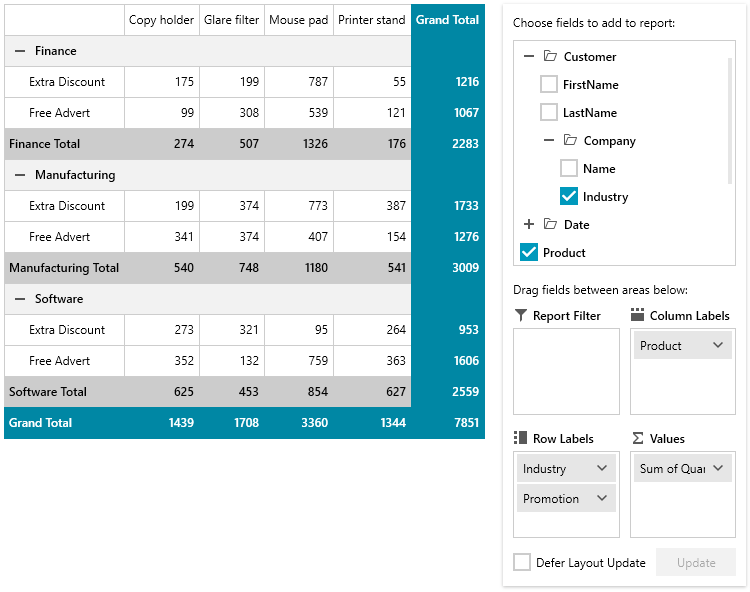Click the empty Report Filter drop area
750x592 pixels.
pos(566,372)
